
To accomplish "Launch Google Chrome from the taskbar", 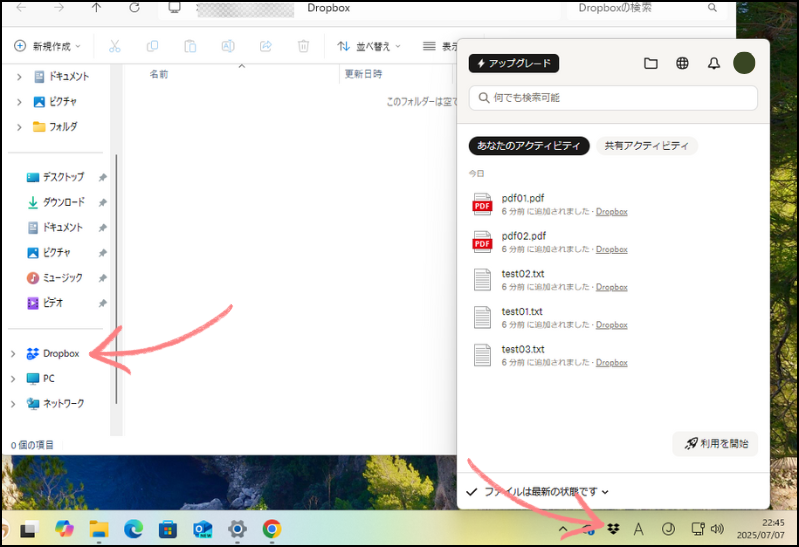I will coord(272,530).
